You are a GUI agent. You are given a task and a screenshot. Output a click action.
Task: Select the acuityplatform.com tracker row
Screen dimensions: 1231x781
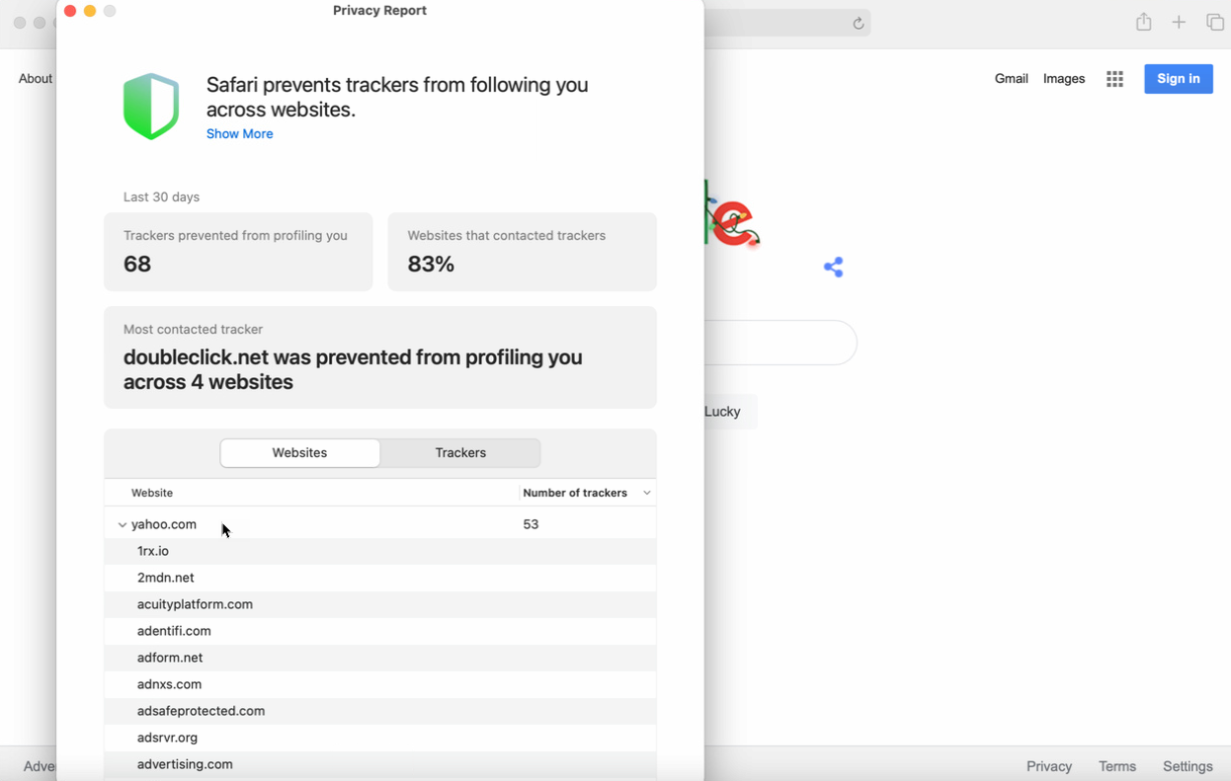click(x=195, y=604)
